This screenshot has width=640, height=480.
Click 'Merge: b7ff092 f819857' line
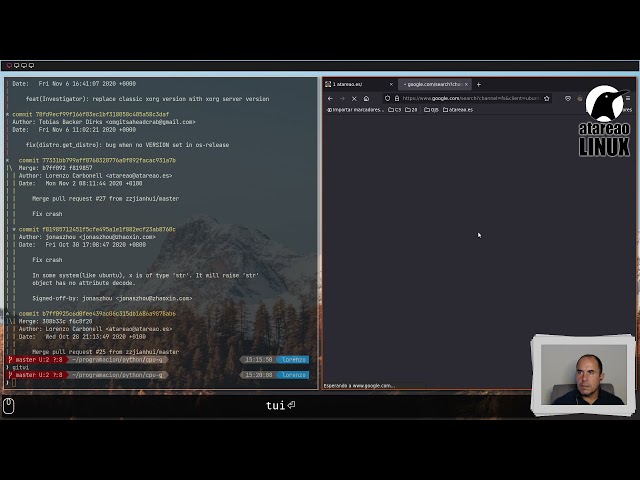point(56,168)
